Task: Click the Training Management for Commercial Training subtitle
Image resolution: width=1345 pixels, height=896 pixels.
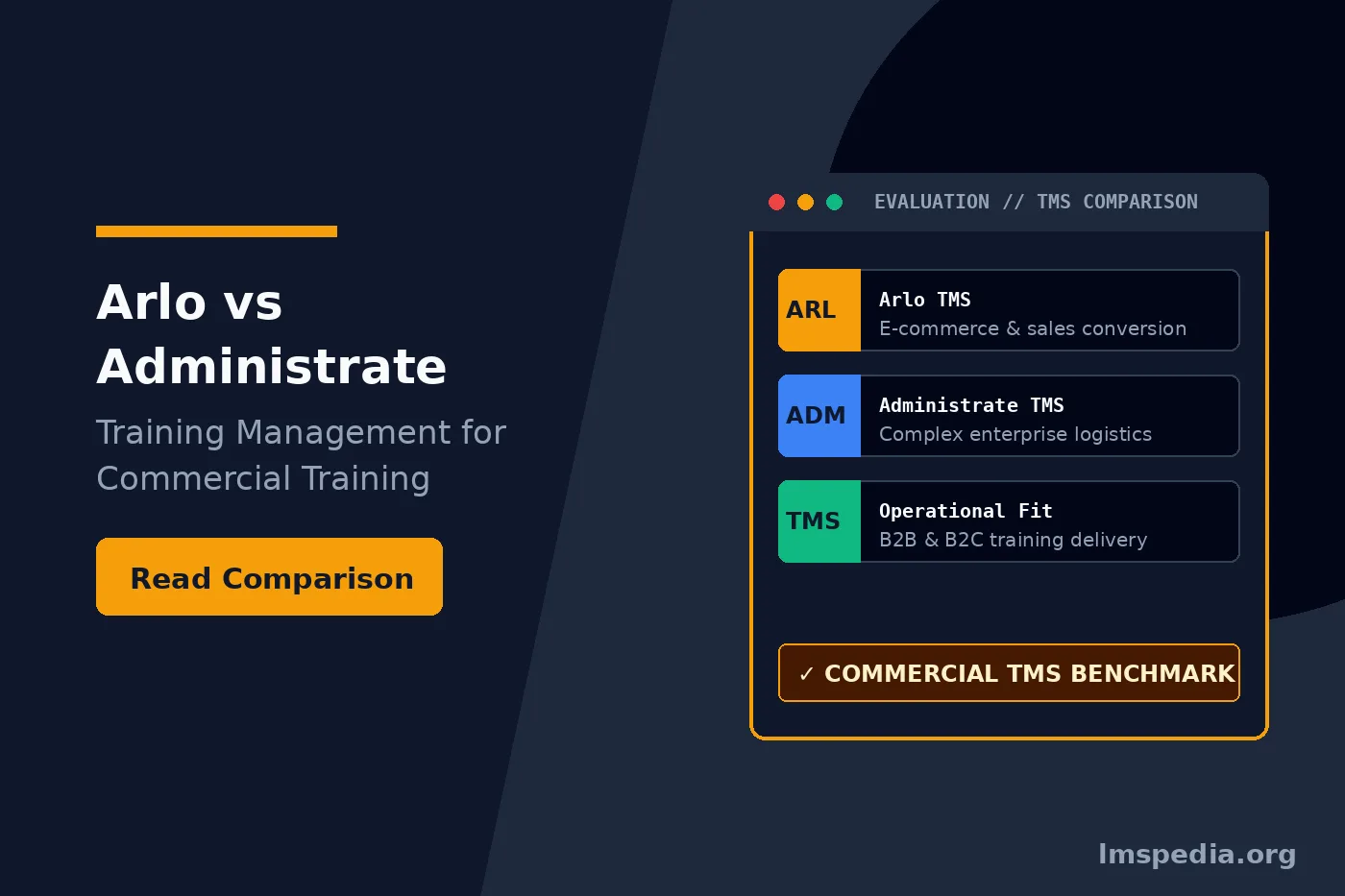Action: click(301, 455)
